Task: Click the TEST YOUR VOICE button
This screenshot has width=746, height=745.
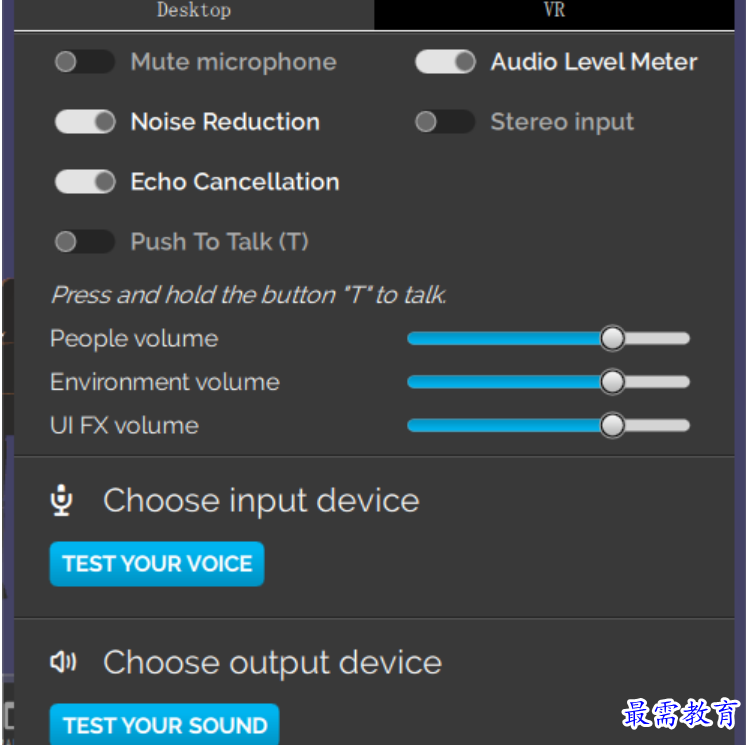Action: click(x=157, y=564)
